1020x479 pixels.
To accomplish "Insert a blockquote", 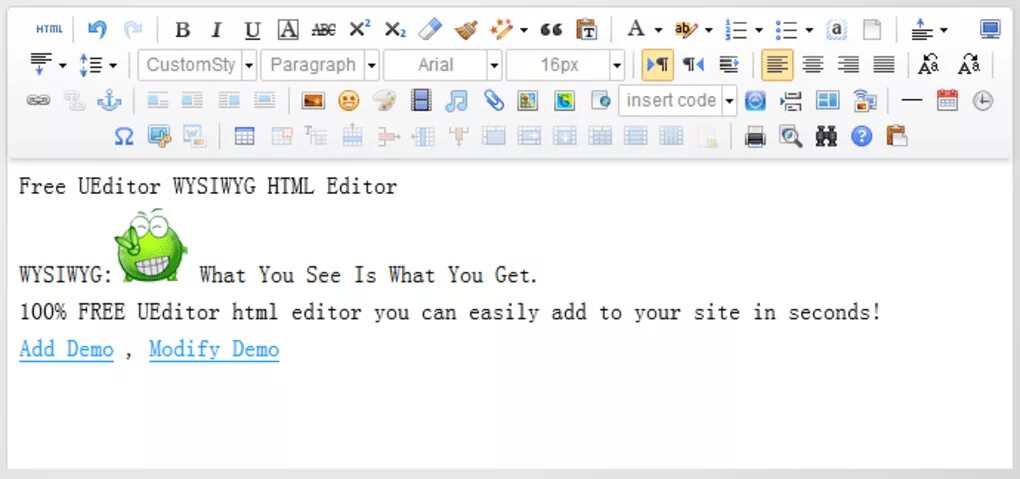I will click(551, 29).
